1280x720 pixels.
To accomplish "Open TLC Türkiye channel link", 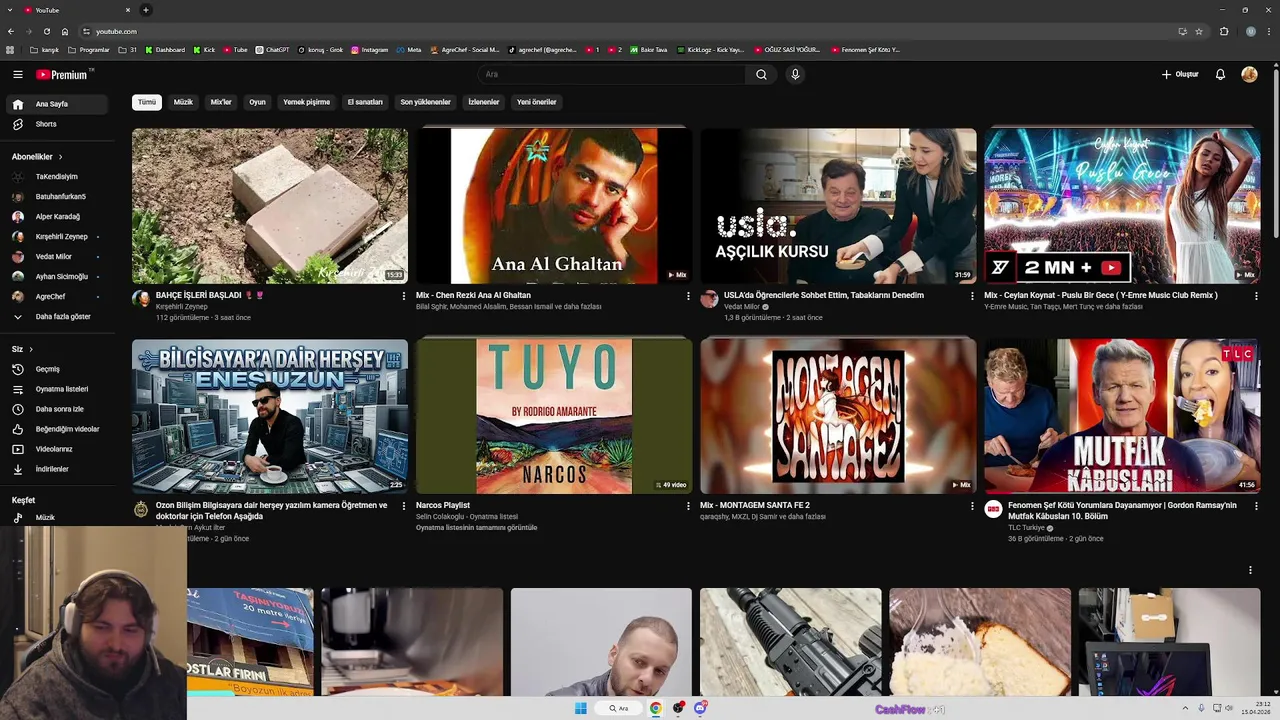I will coord(1026,528).
